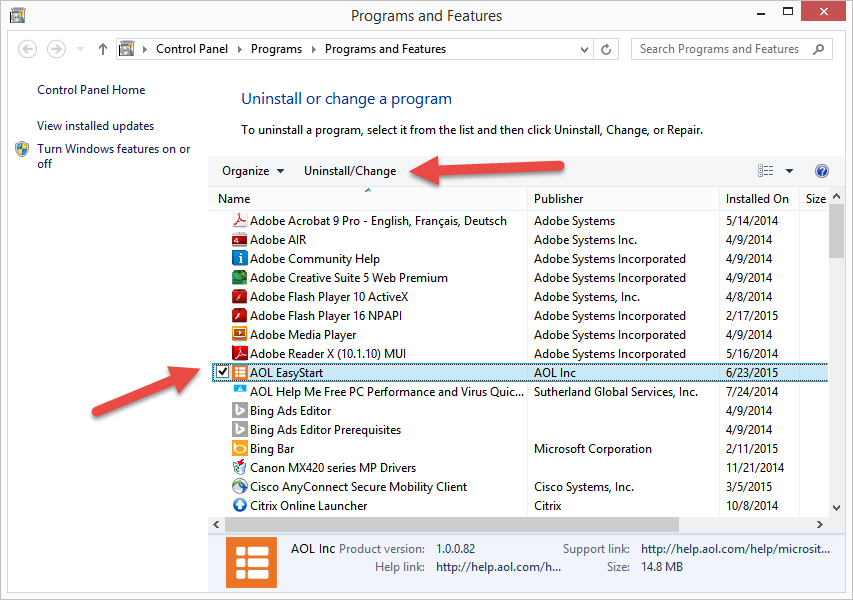Click the Bing Bar icon
Screen dimensions: 853x600
click(x=239, y=449)
